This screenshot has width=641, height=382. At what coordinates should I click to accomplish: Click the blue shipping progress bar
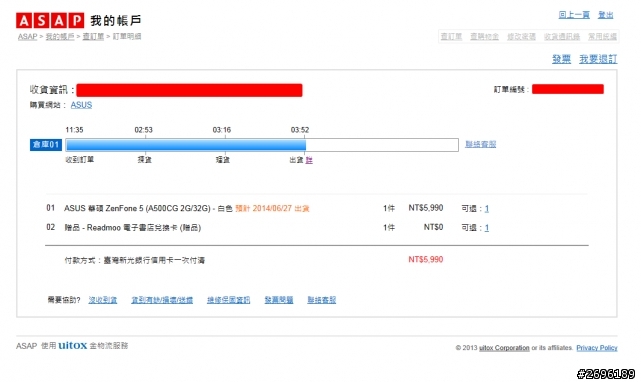tap(186, 145)
